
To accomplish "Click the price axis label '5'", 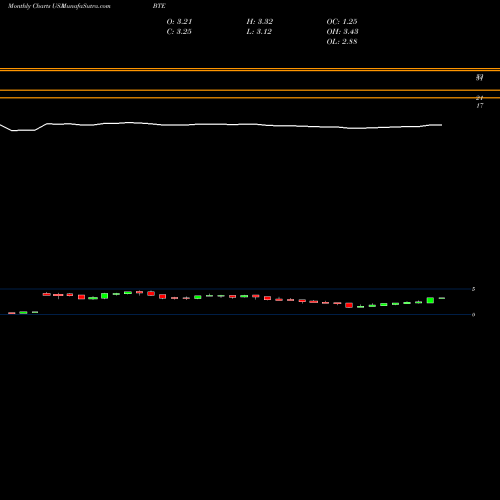I will point(473,289).
